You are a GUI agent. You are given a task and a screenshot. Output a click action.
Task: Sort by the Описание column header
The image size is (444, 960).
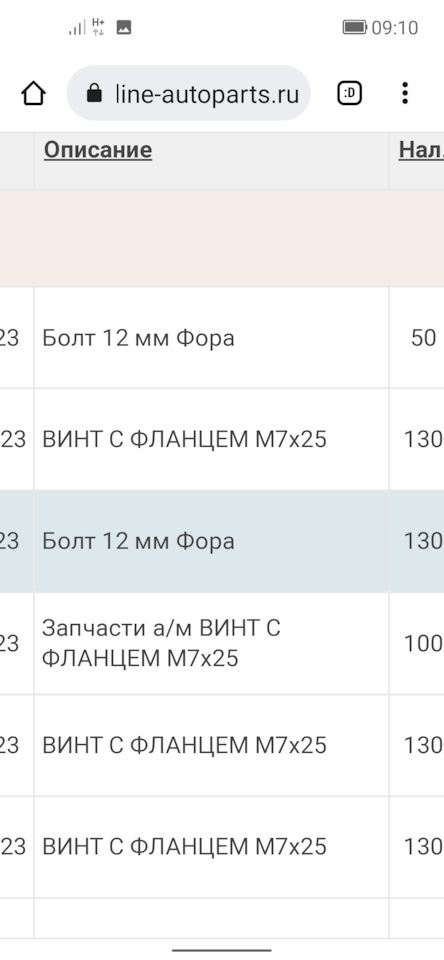pyautogui.click(x=98, y=149)
